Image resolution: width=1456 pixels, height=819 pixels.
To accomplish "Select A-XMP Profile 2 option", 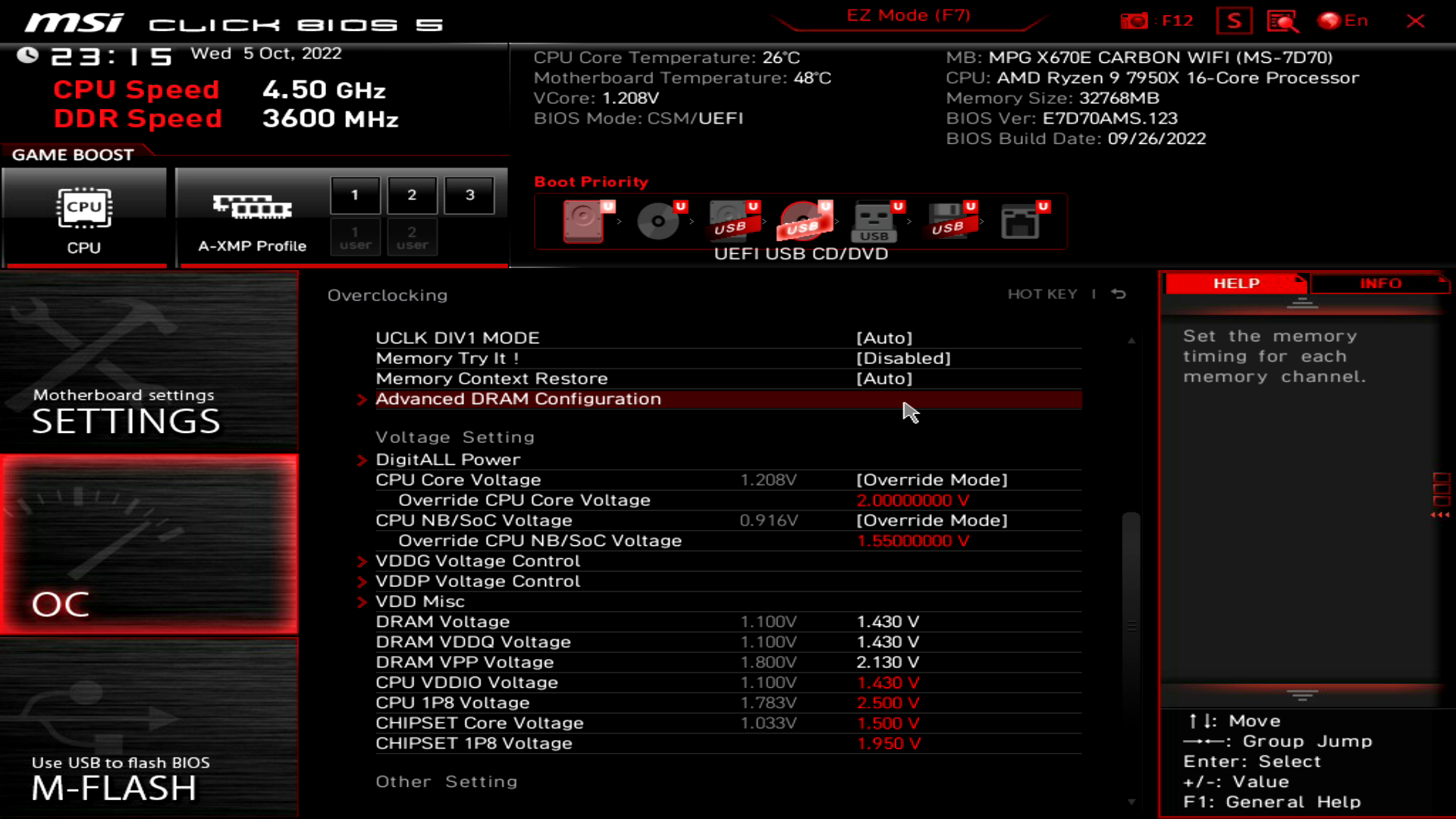I will tap(412, 194).
